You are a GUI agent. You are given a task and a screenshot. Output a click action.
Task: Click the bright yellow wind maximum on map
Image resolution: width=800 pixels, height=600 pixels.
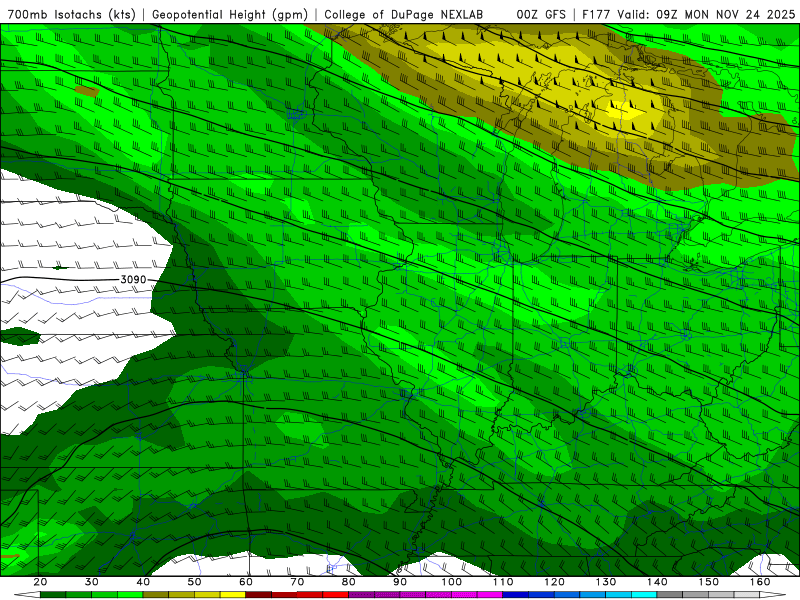point(624,110)
